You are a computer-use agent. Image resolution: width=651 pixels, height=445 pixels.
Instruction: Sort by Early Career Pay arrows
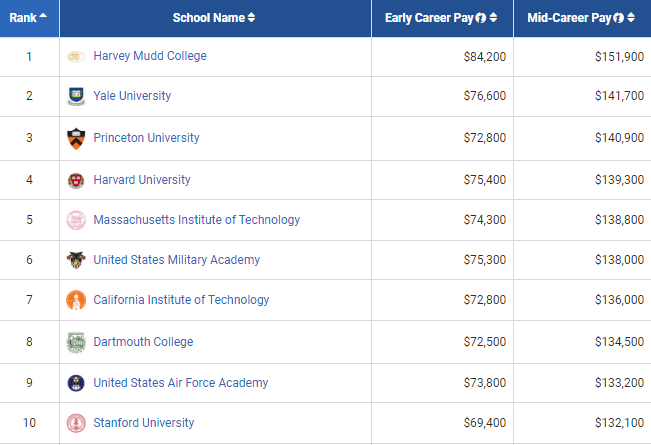click(x=493, y=18)
